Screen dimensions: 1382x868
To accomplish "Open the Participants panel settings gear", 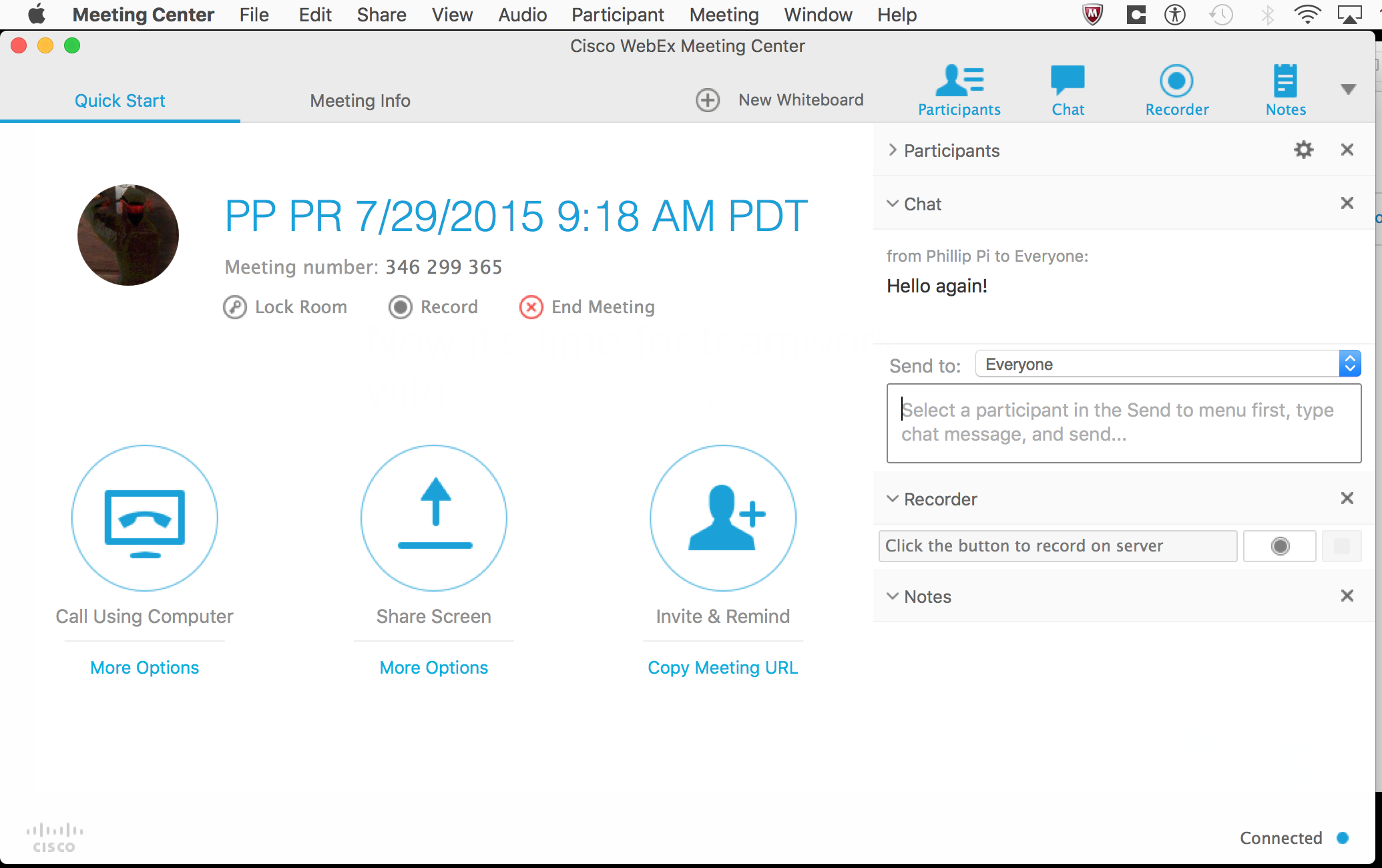I will coord(1303,150).
